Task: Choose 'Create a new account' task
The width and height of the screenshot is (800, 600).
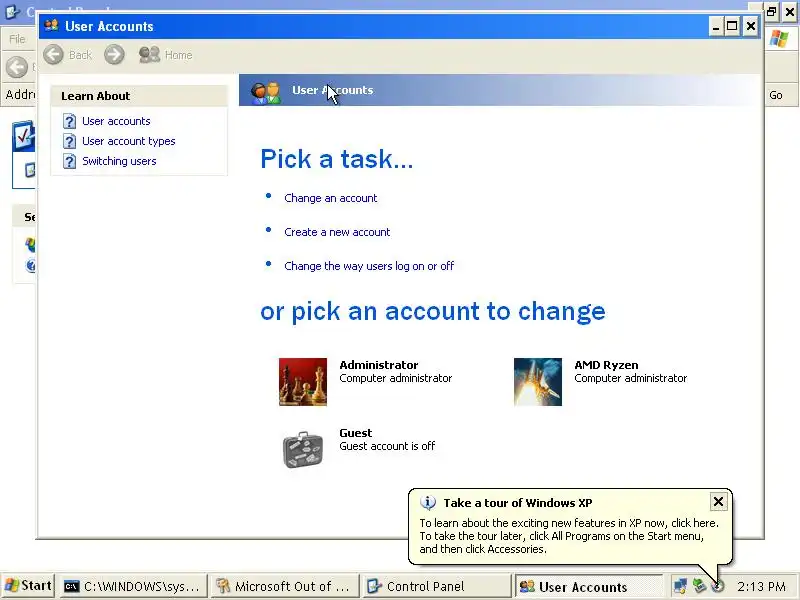Action: (x=337, y=232)
